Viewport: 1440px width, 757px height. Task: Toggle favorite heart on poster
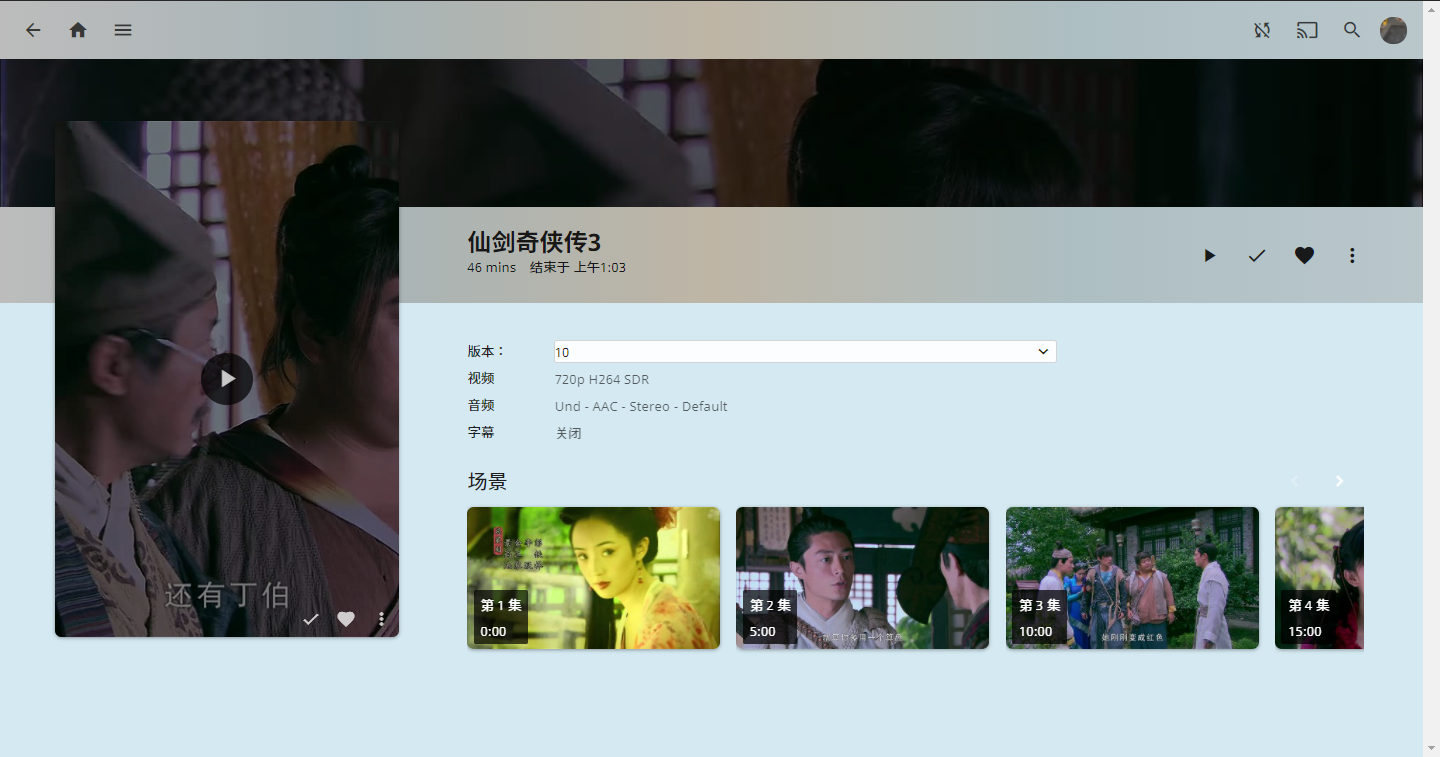coord(346,619)
